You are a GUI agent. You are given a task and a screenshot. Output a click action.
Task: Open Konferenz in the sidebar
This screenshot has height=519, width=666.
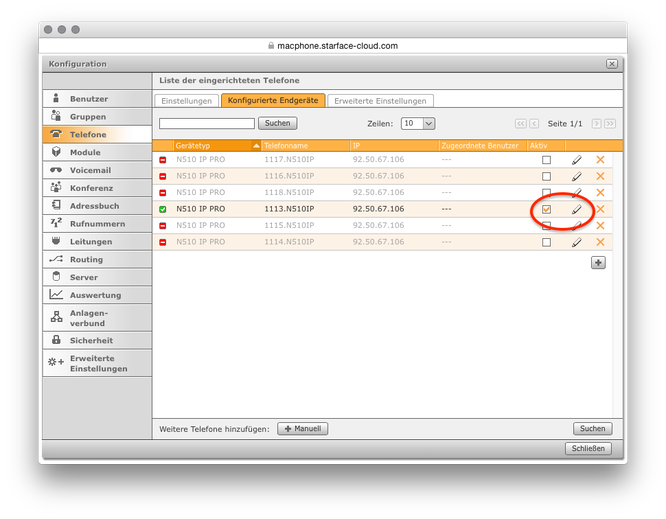tap(97, 188)
